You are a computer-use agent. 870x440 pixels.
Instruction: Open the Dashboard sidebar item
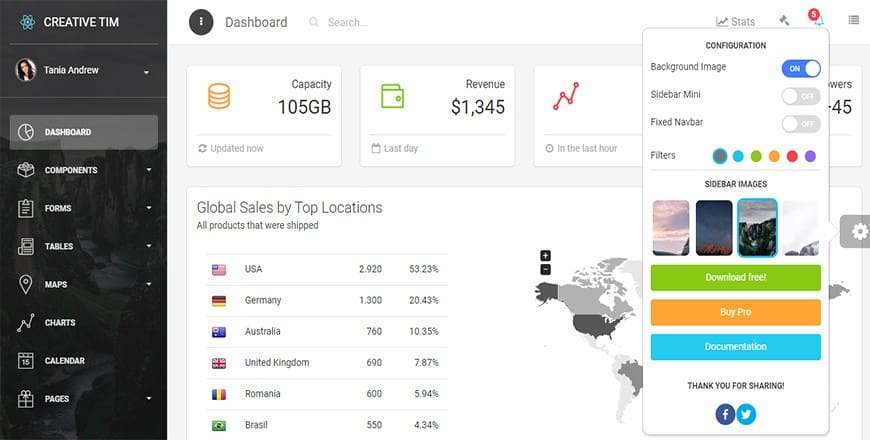point(84,132)
